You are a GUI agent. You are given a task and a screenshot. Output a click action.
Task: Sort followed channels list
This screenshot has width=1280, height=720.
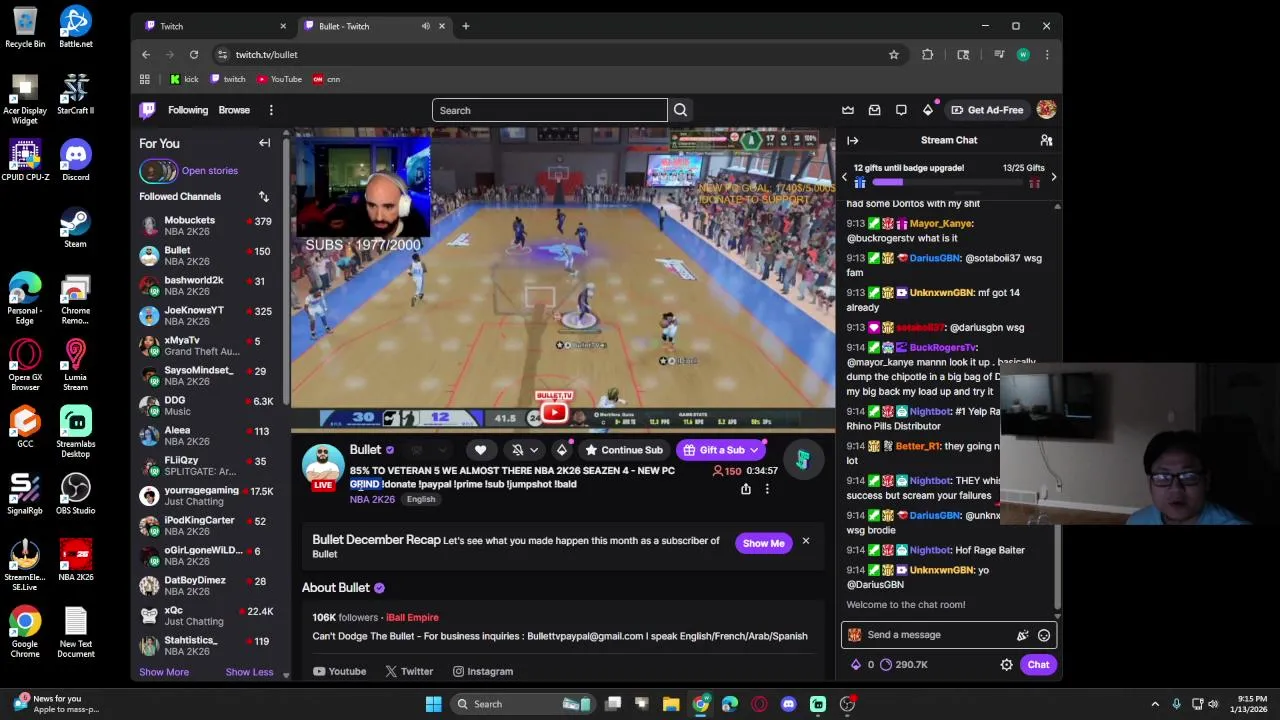coord(263,196)
